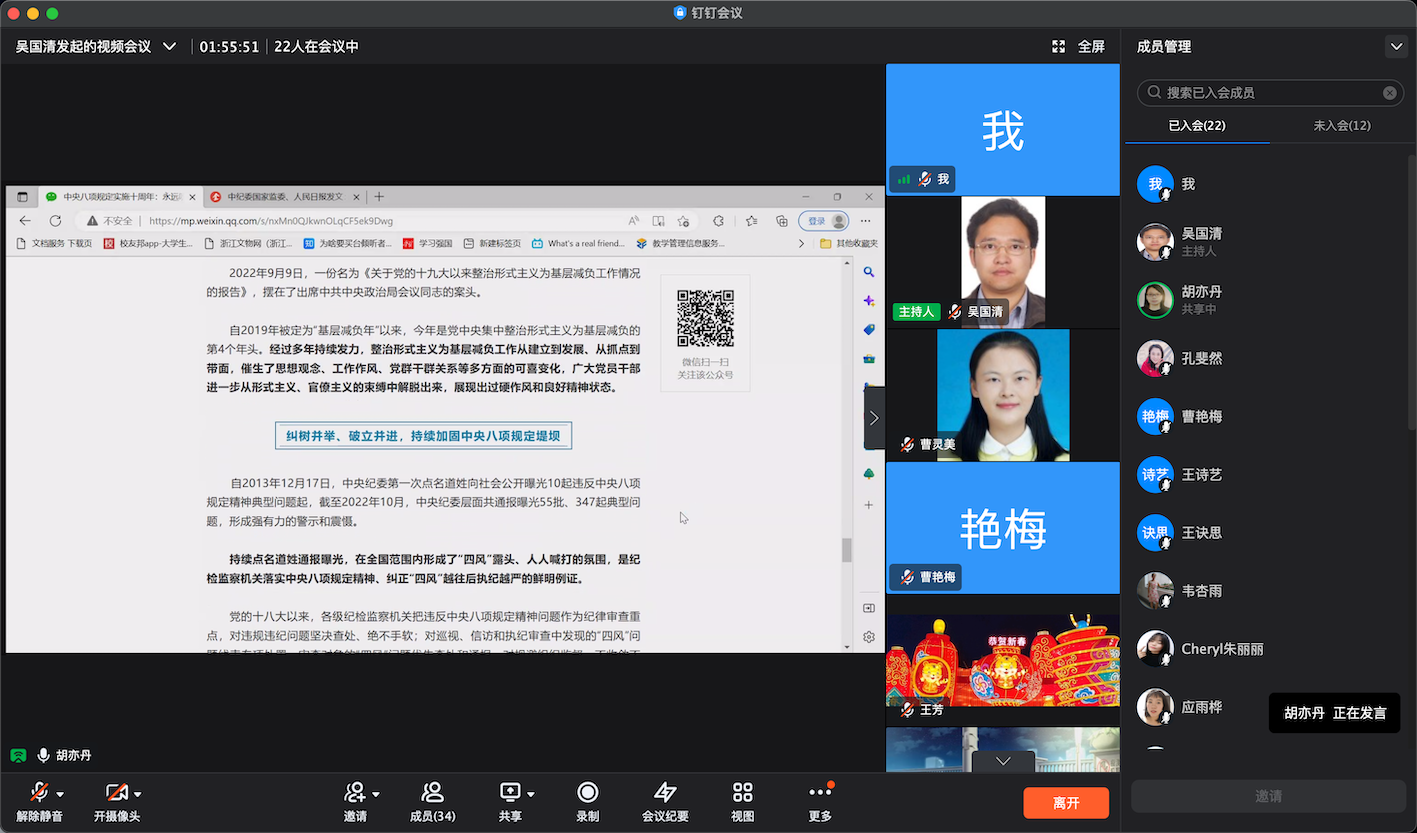The image size is (1417, 833).
Task: Expand meeting title dropdown chevron
Action: pyautogui.click(x=169, y=47)
